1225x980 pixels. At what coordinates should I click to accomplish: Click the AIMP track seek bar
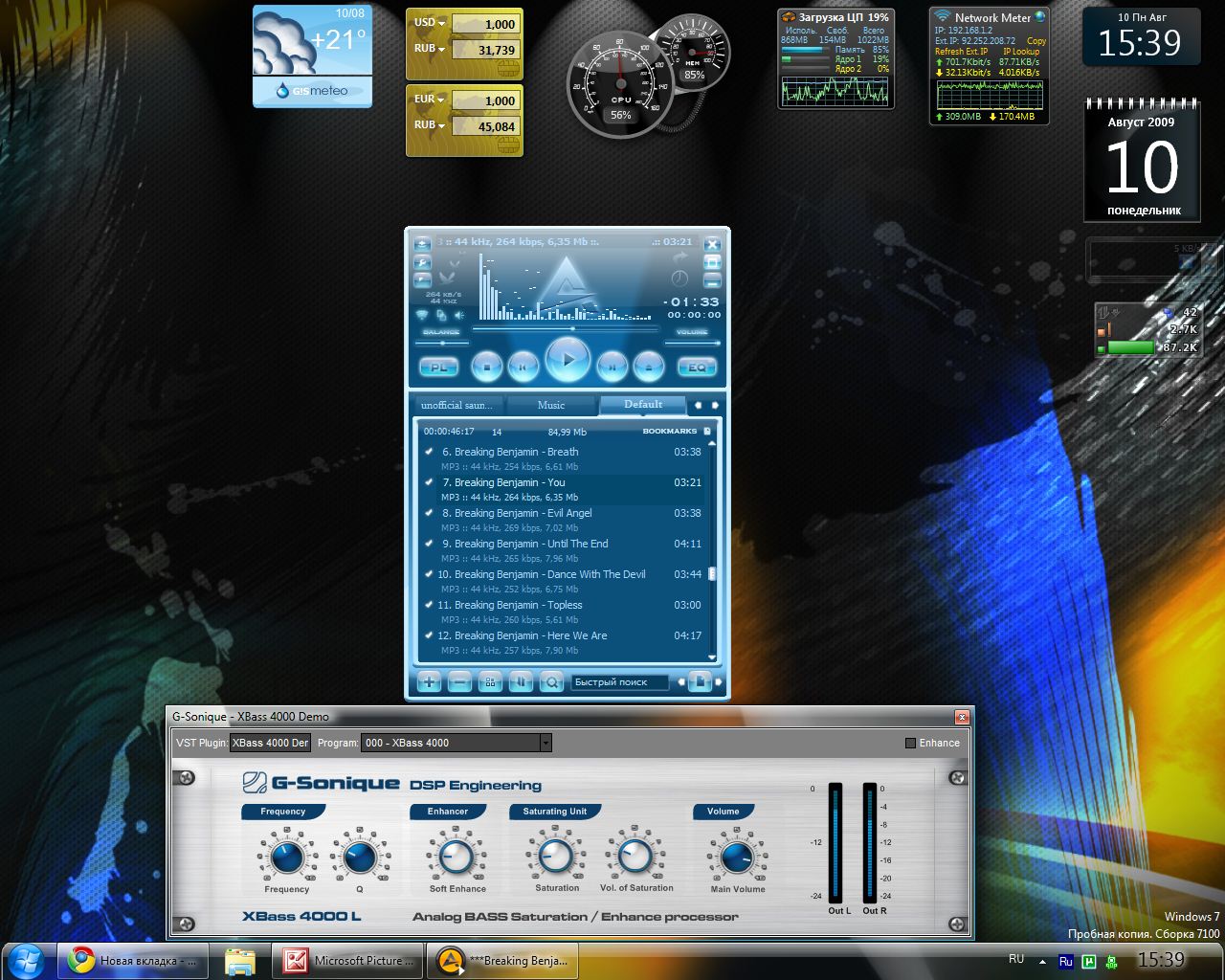tap(567, 328)
